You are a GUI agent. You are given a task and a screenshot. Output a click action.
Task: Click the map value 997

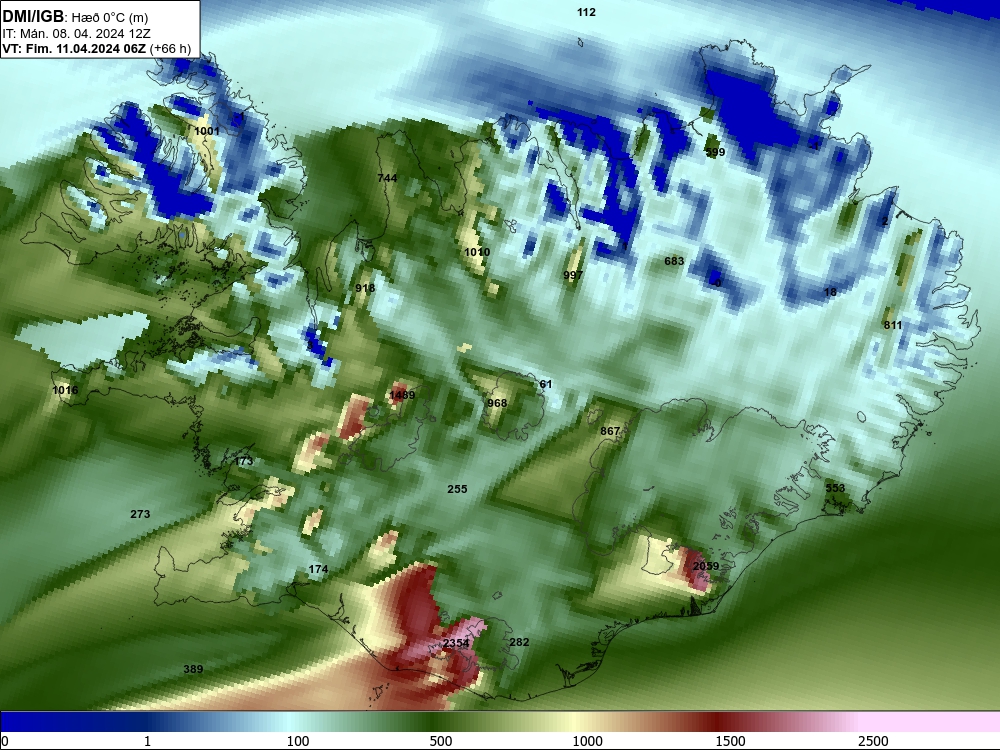point(573,275)
